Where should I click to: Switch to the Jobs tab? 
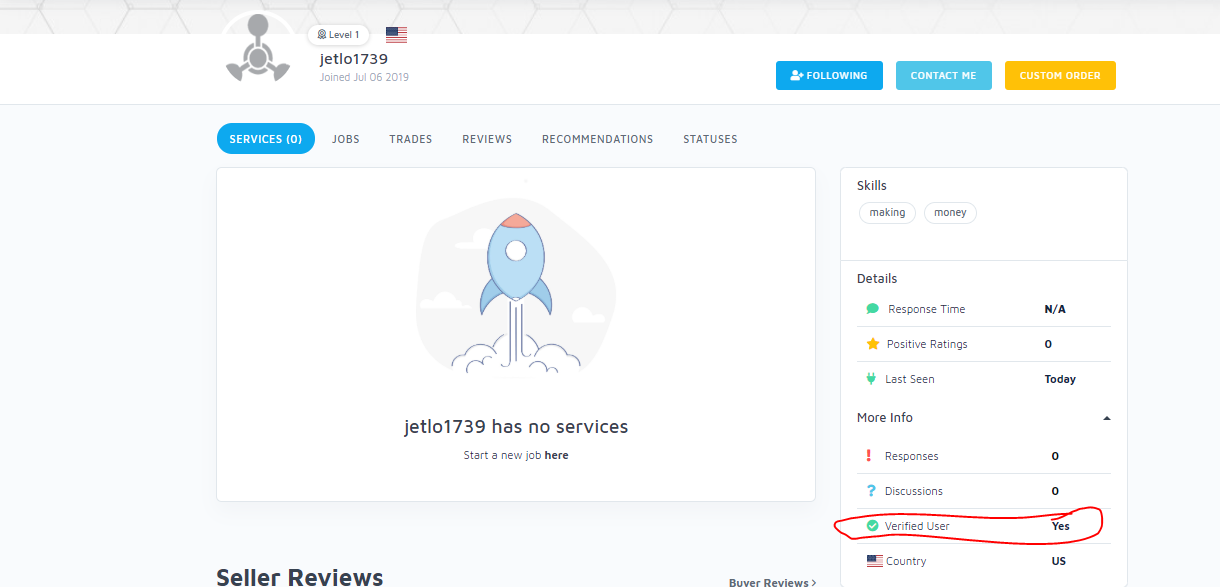tap(345, 139)
